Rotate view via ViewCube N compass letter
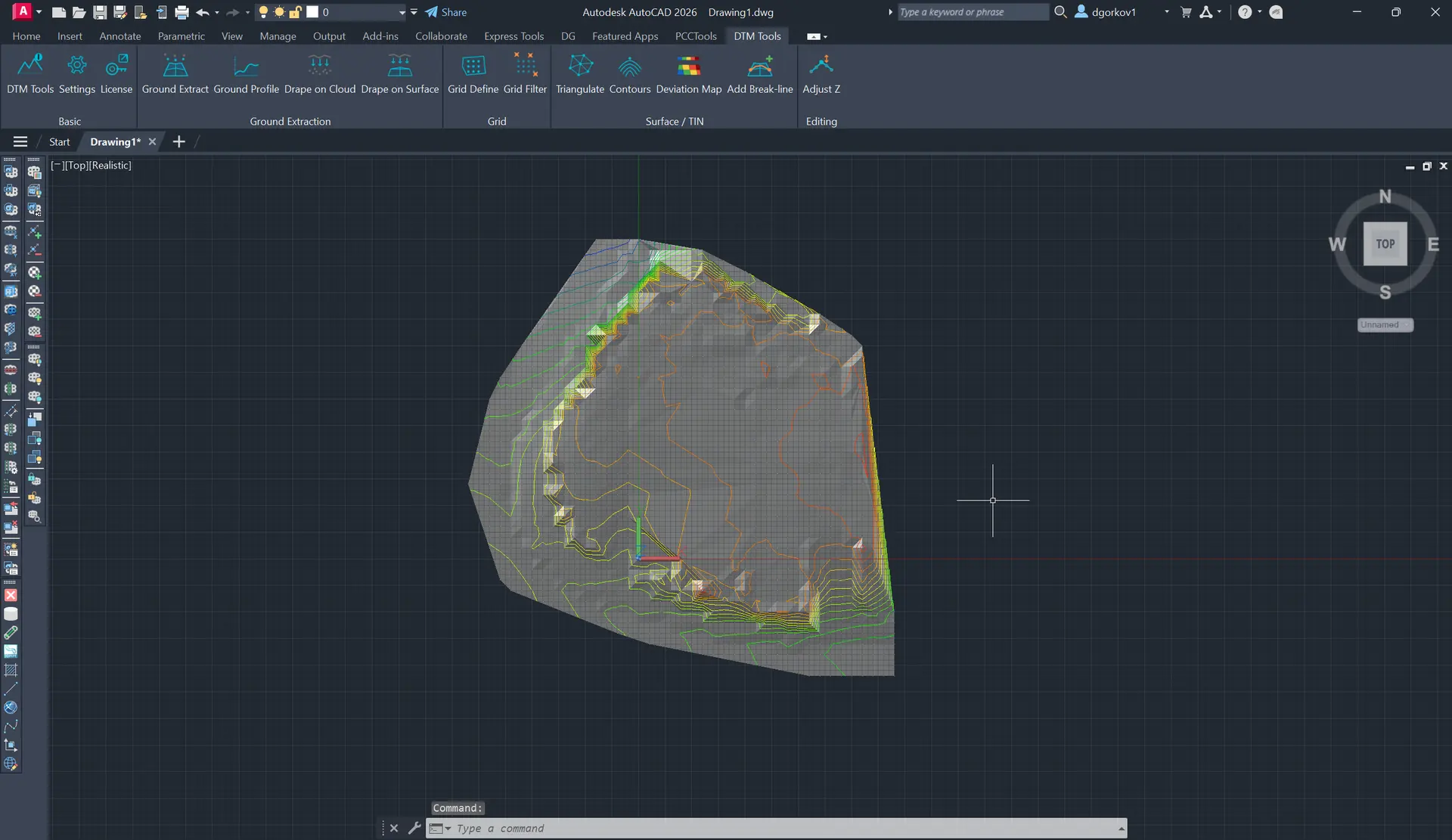The width and height of the screenshot is (1452, 840). pos(1385,197)
